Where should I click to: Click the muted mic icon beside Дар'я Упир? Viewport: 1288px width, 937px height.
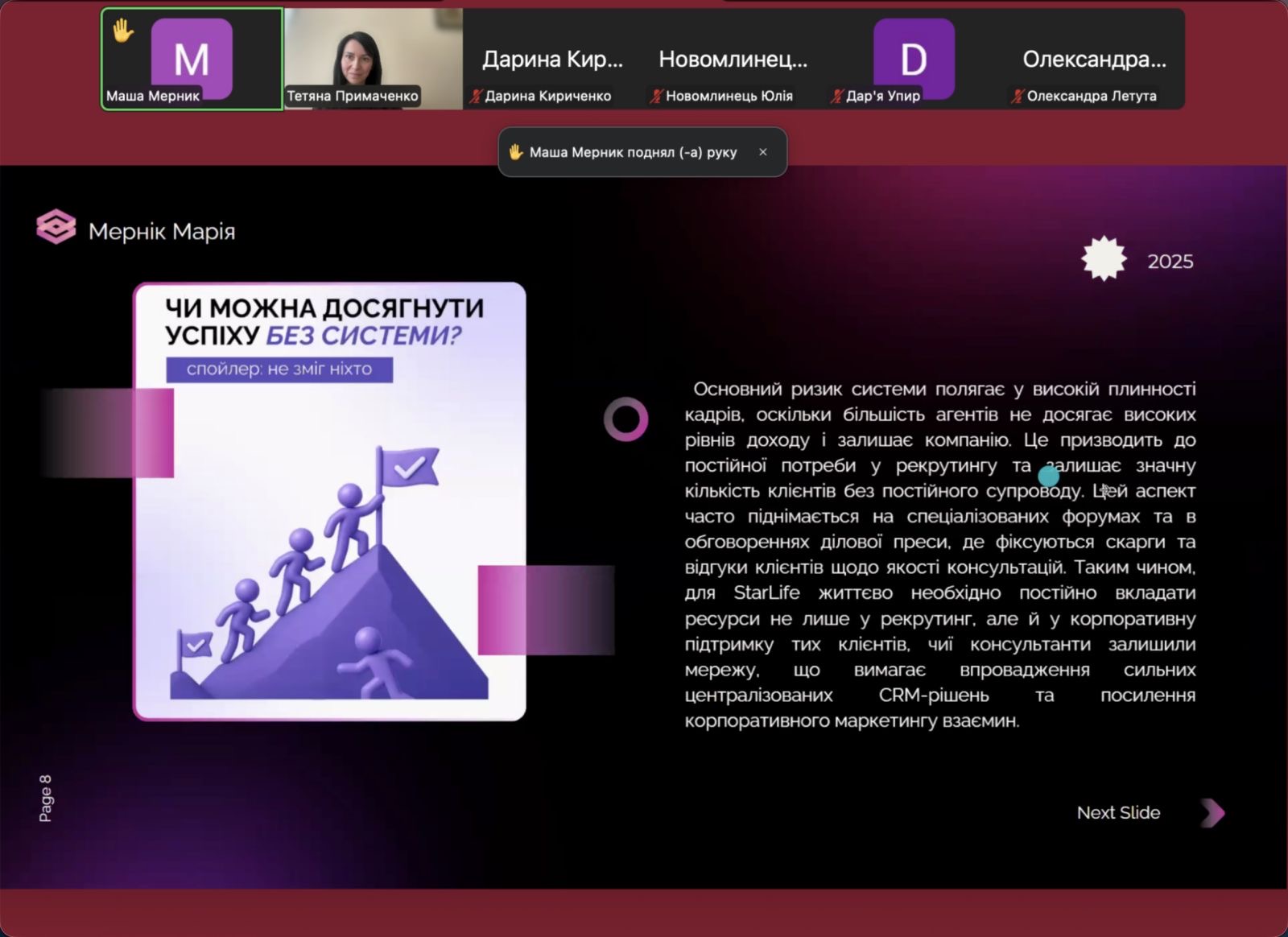[x=837, y=97]
